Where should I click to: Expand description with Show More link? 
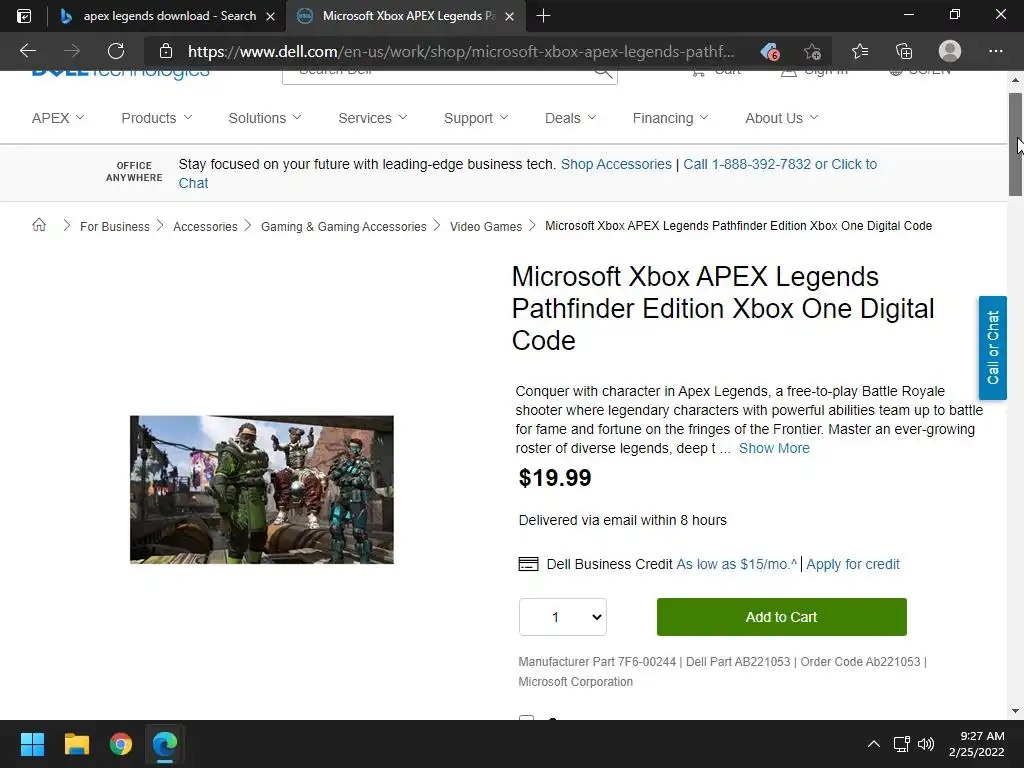[x=774, y=449]
